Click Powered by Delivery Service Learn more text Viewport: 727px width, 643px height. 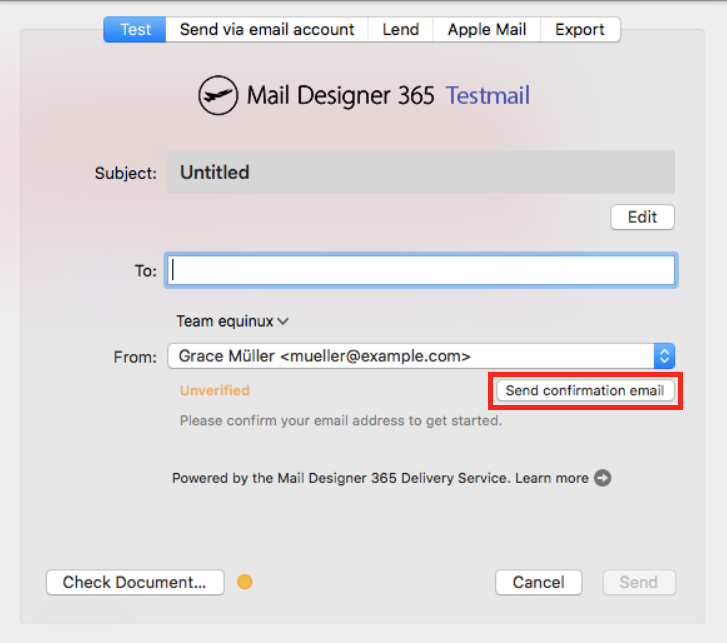tap(380, 478)
